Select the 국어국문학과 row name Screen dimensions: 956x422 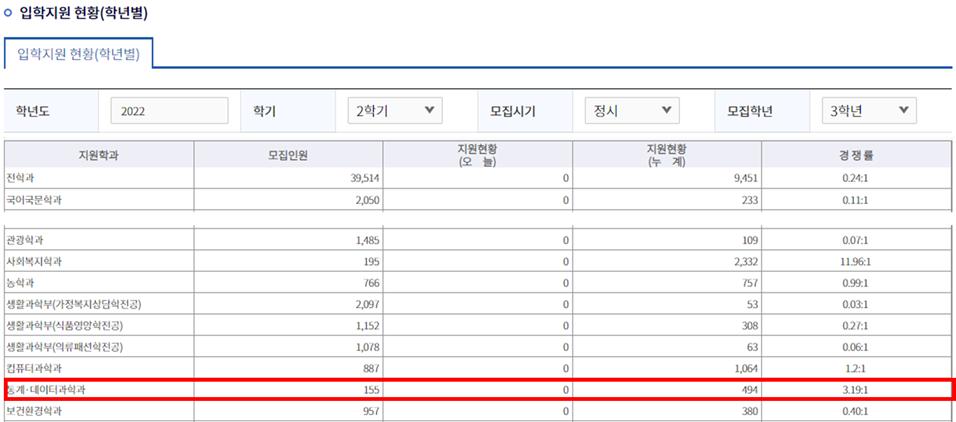tap(34, 199)
